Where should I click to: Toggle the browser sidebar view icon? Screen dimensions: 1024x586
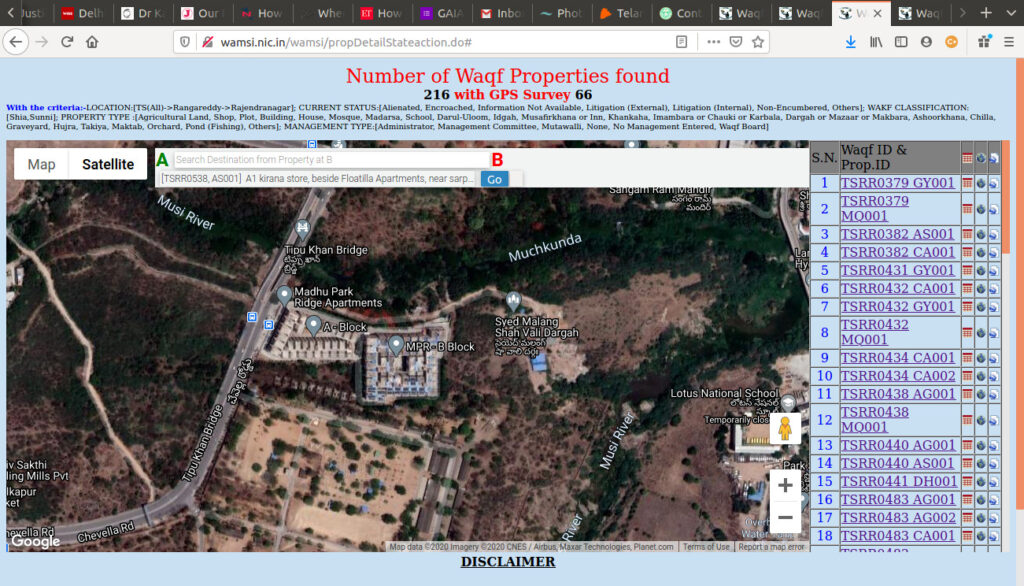pos(902,42)
